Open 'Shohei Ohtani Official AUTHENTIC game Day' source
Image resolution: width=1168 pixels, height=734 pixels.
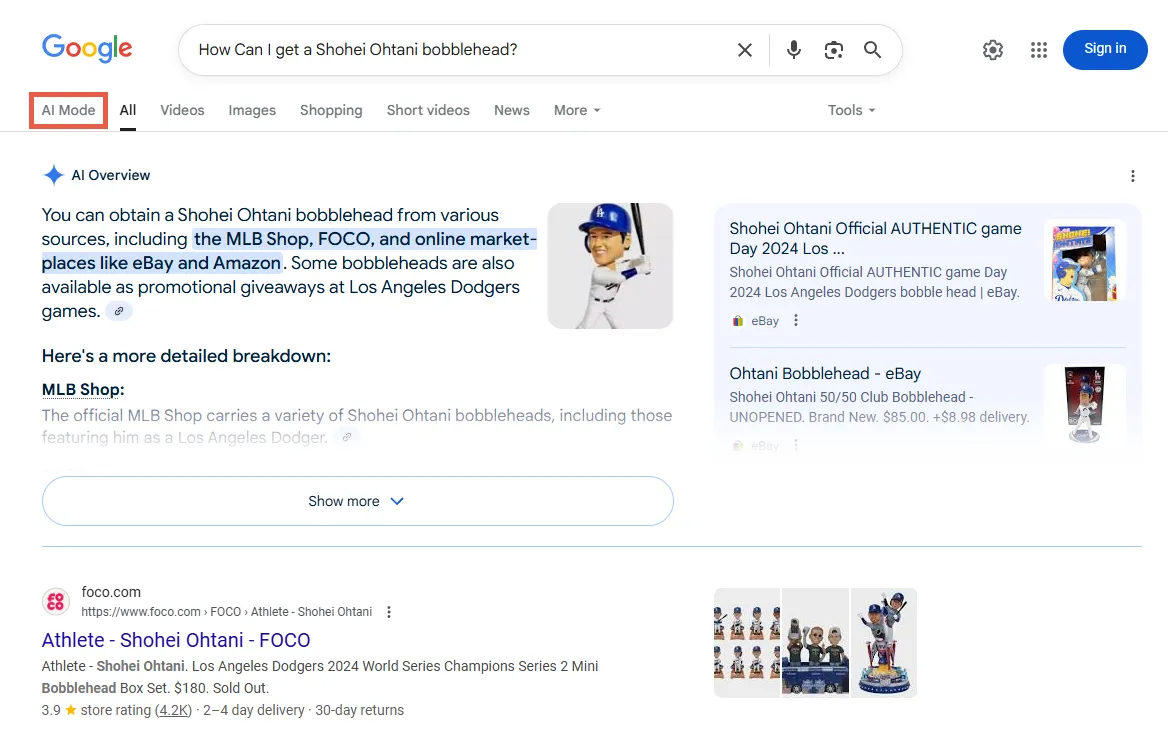(875, 238)
